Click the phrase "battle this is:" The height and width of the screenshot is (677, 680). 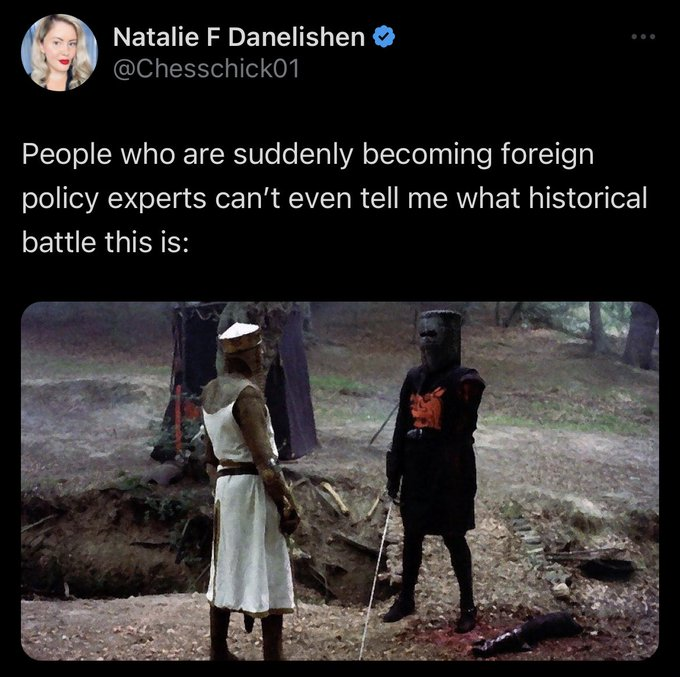(x=105, y=242)
